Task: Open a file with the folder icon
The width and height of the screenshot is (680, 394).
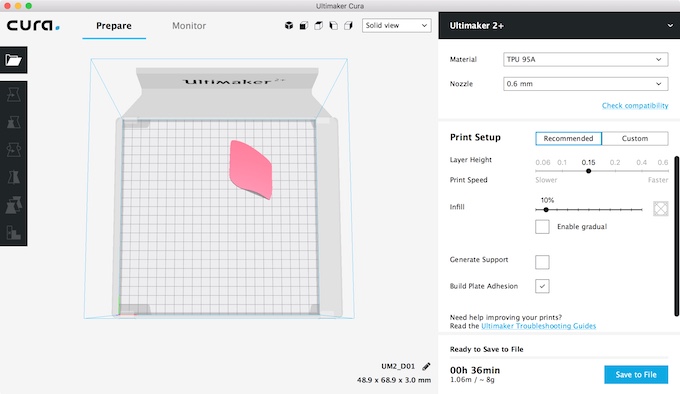Action: click(13, 60)
